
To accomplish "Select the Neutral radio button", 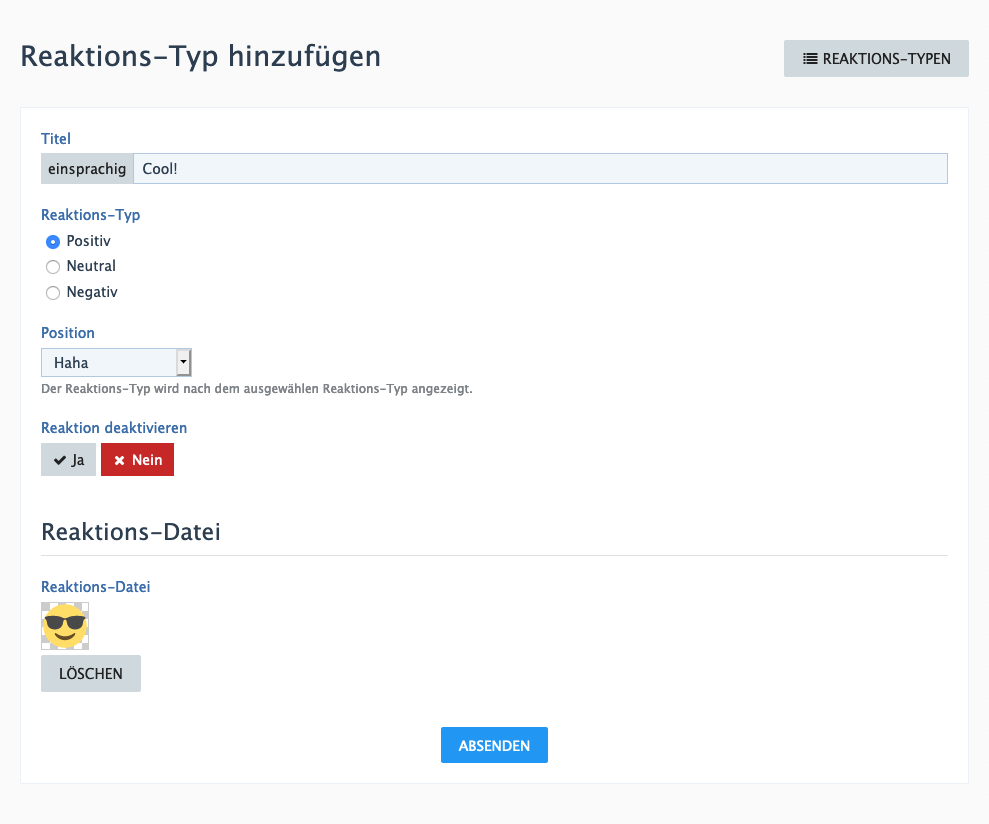I will point(53,267).
